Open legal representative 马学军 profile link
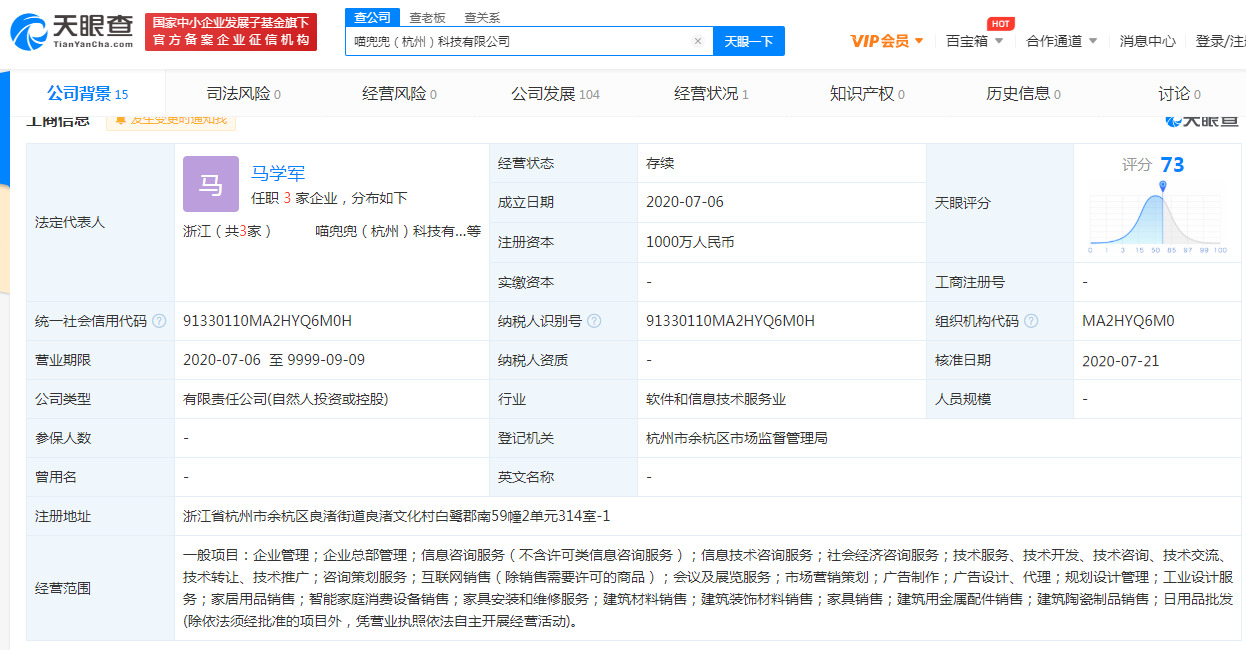 point(278,173)
